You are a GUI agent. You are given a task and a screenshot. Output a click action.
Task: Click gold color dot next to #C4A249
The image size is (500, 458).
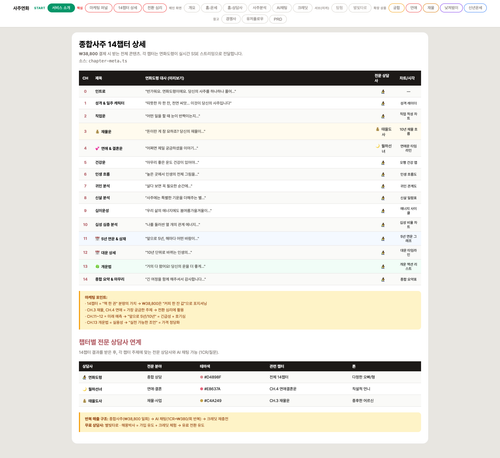click(x=201, y=401)
